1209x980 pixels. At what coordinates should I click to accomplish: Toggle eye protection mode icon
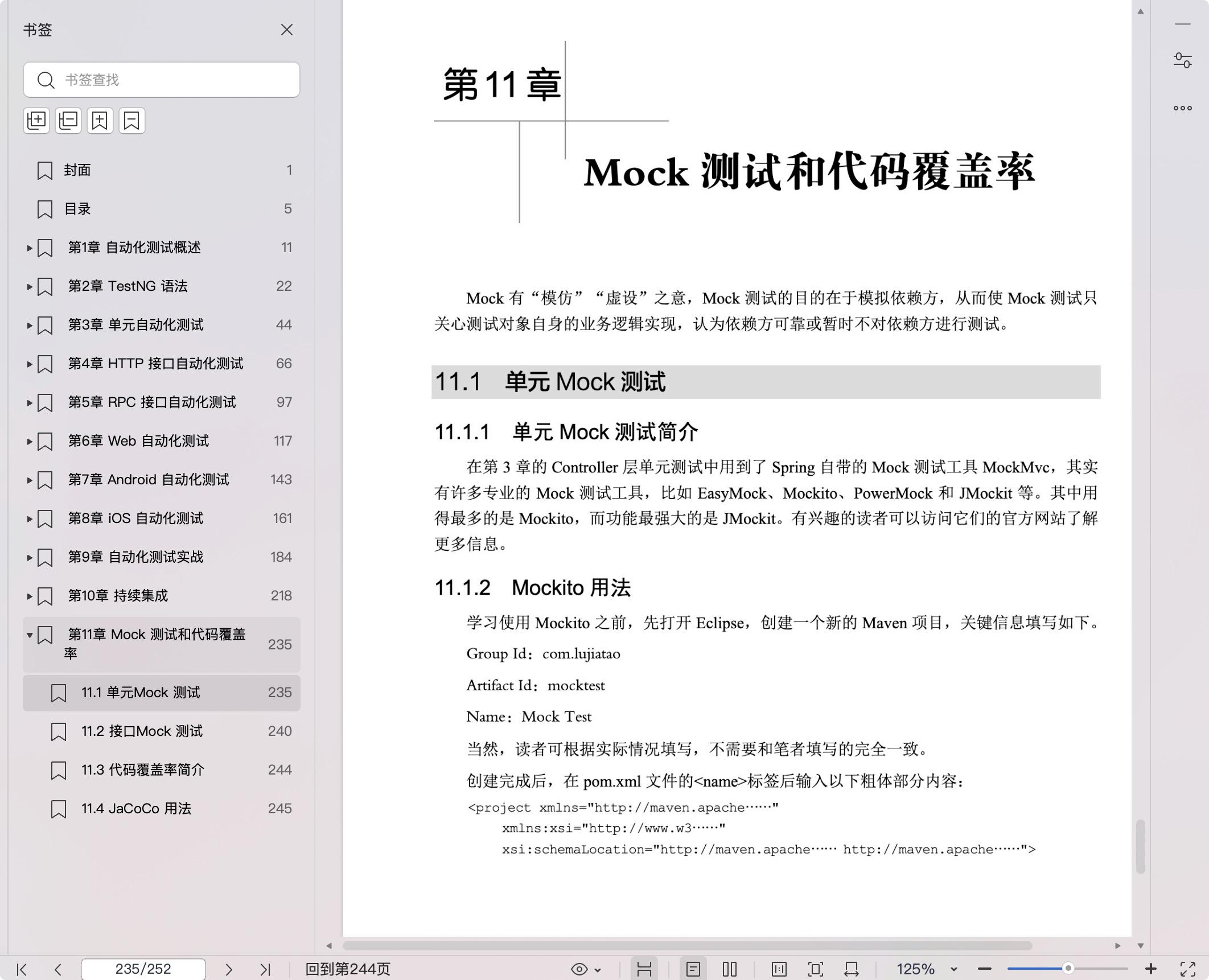pos(579,969)
